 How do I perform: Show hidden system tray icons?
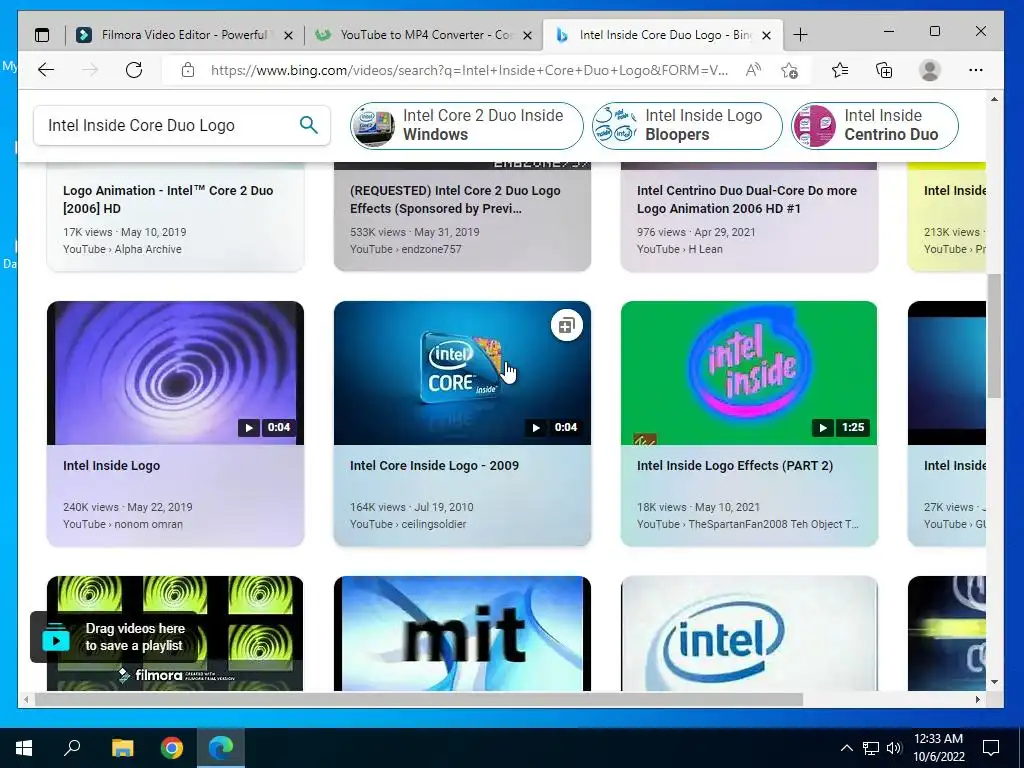click(x=846, y=748)
